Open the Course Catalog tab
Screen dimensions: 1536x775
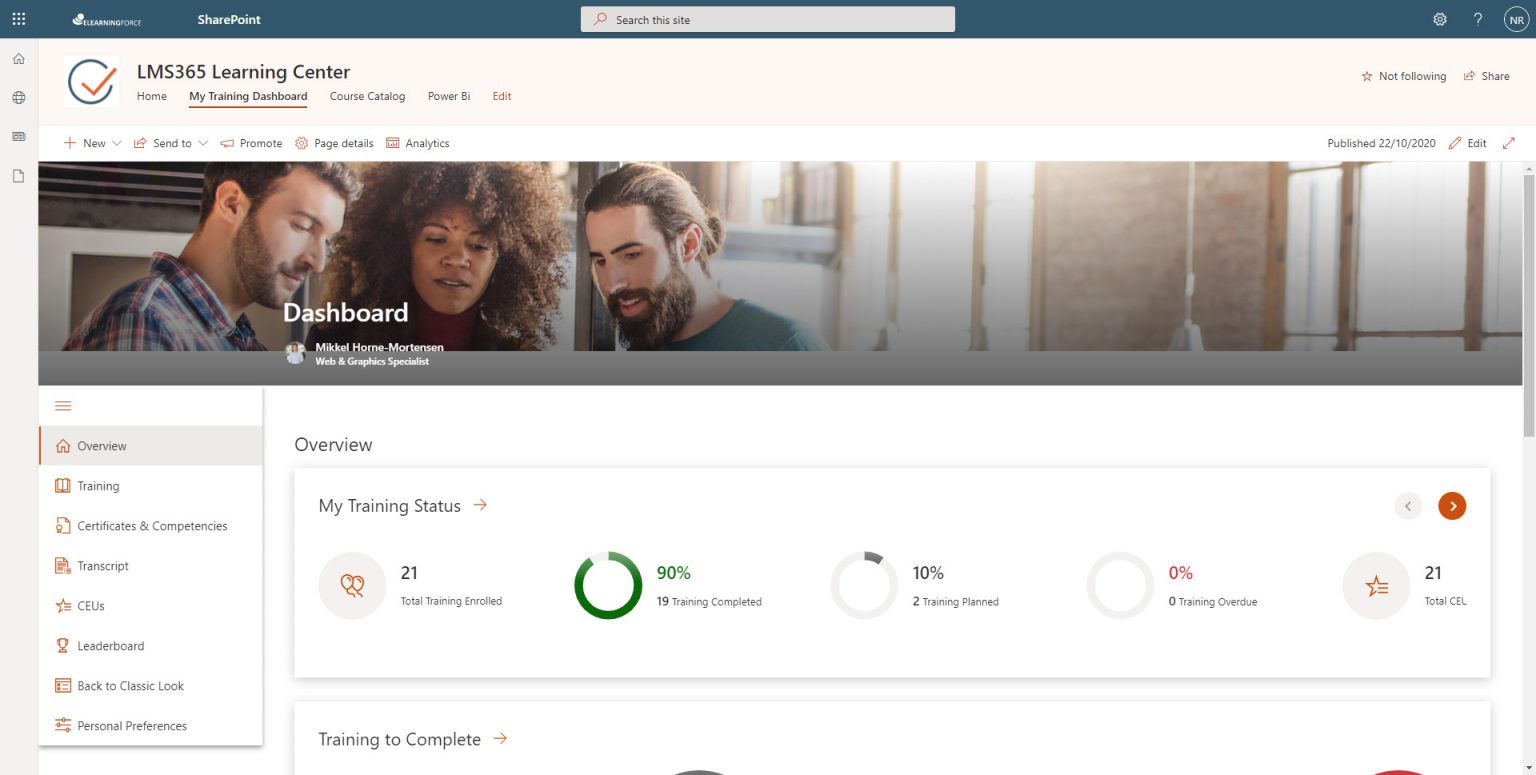(x=367, y=96)
